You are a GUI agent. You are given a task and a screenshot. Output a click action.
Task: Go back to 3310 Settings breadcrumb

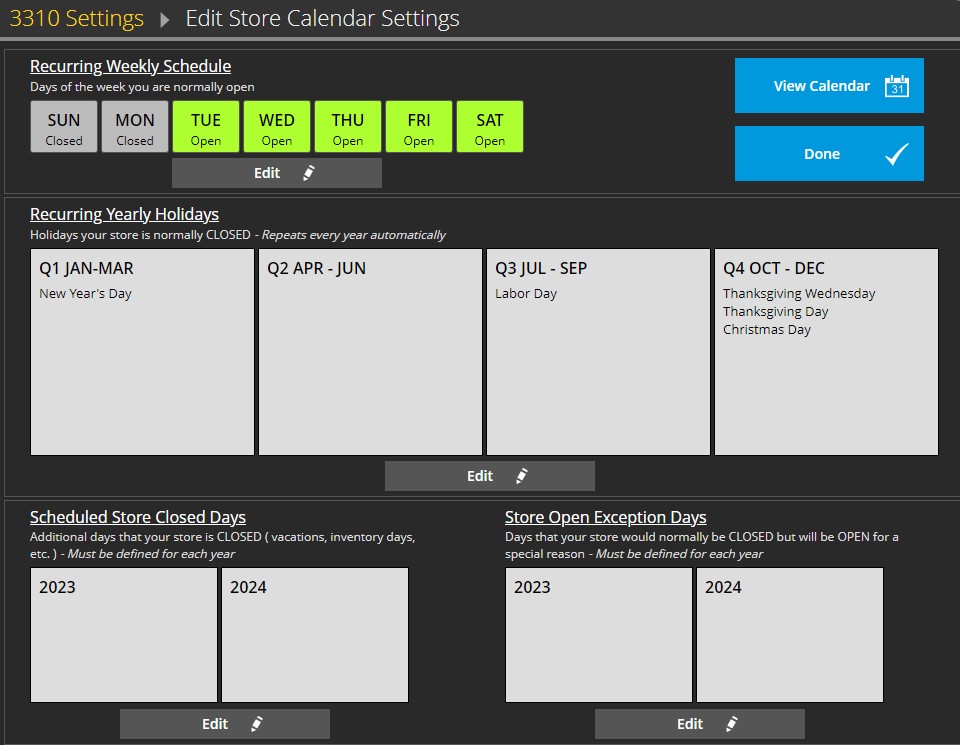click(77, 19)
